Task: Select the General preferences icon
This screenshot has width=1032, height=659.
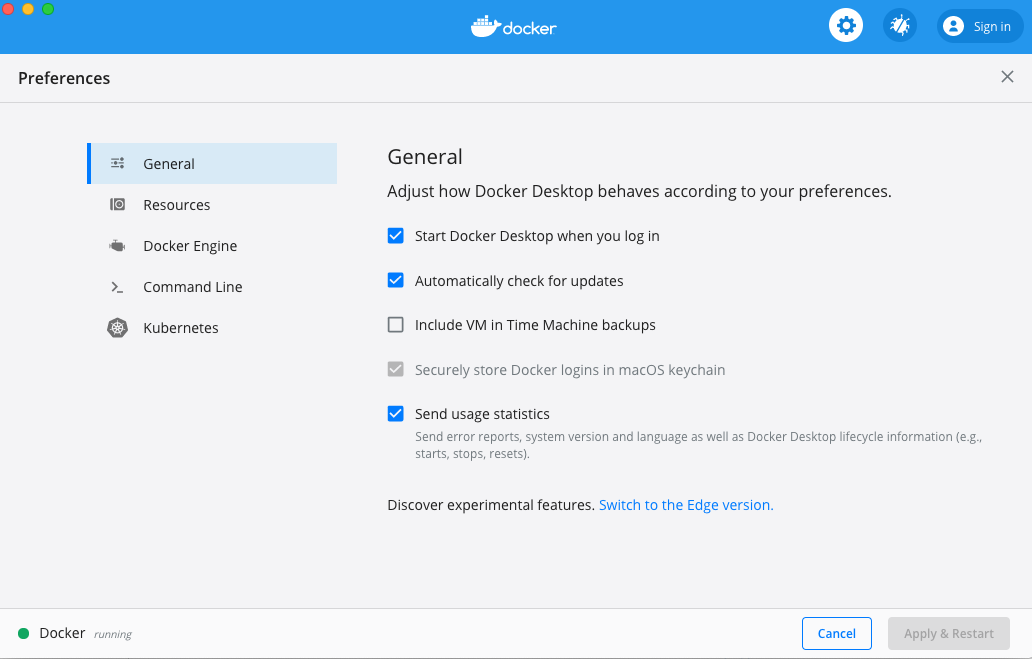Action: tap(118, 162)
